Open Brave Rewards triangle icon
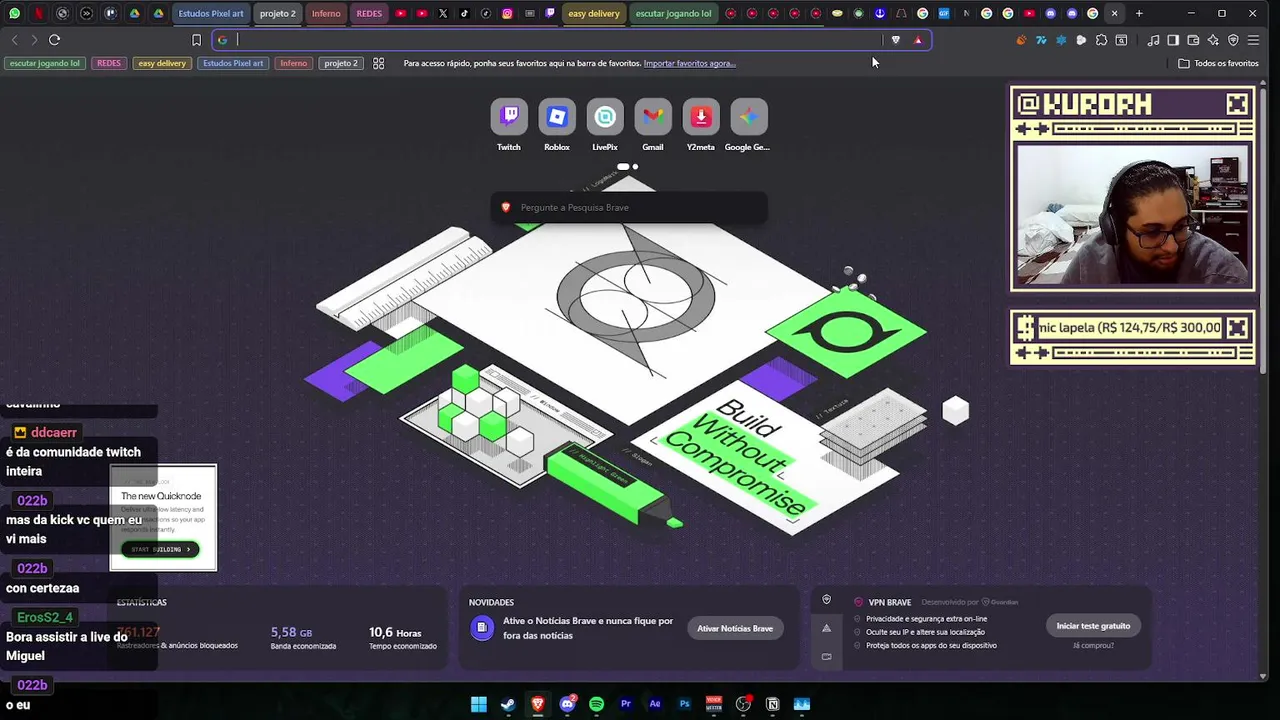This screenshot has width=1280, height=720. [918, 40]
